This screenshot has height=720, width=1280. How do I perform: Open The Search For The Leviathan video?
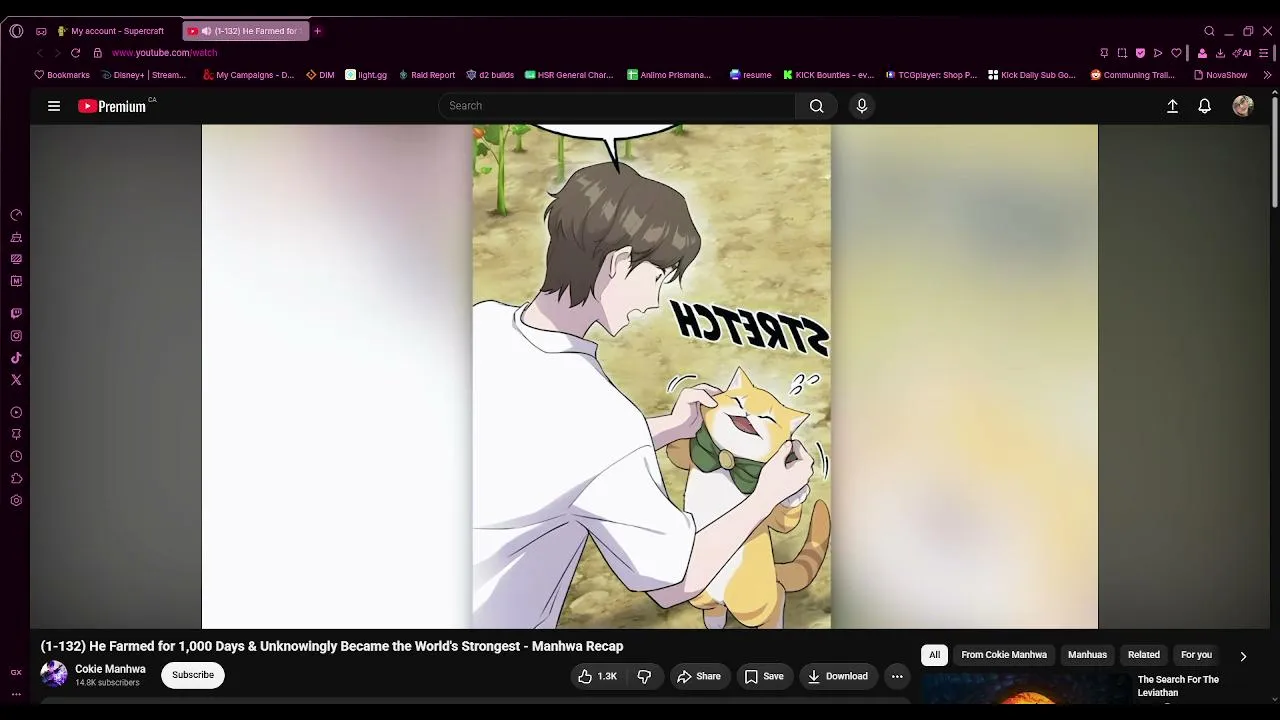(x=1178, y=686)
